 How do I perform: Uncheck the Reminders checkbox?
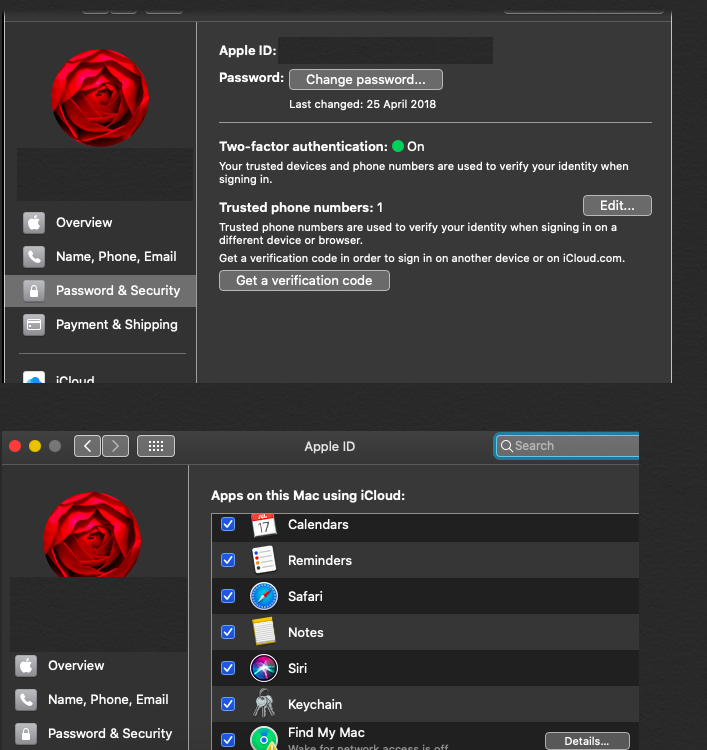(228, 560)
